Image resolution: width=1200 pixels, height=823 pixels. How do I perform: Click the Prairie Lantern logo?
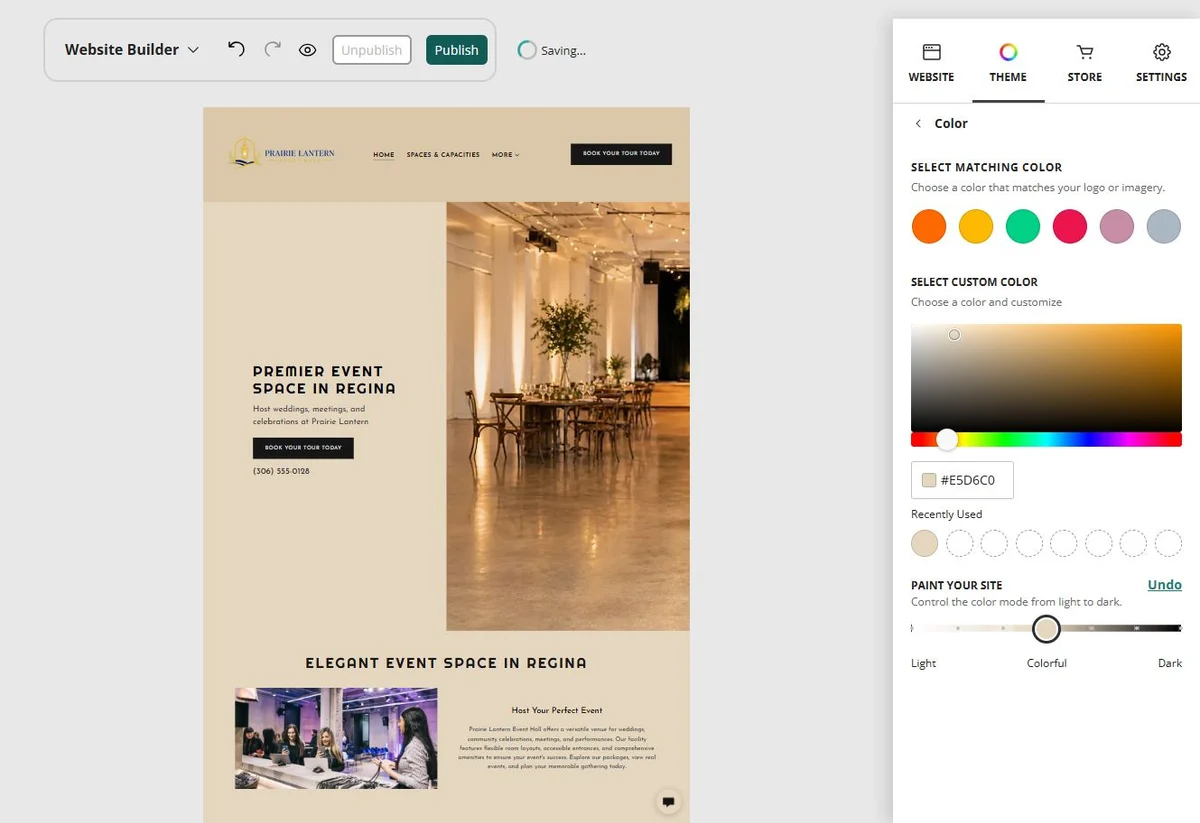(282, 153)
